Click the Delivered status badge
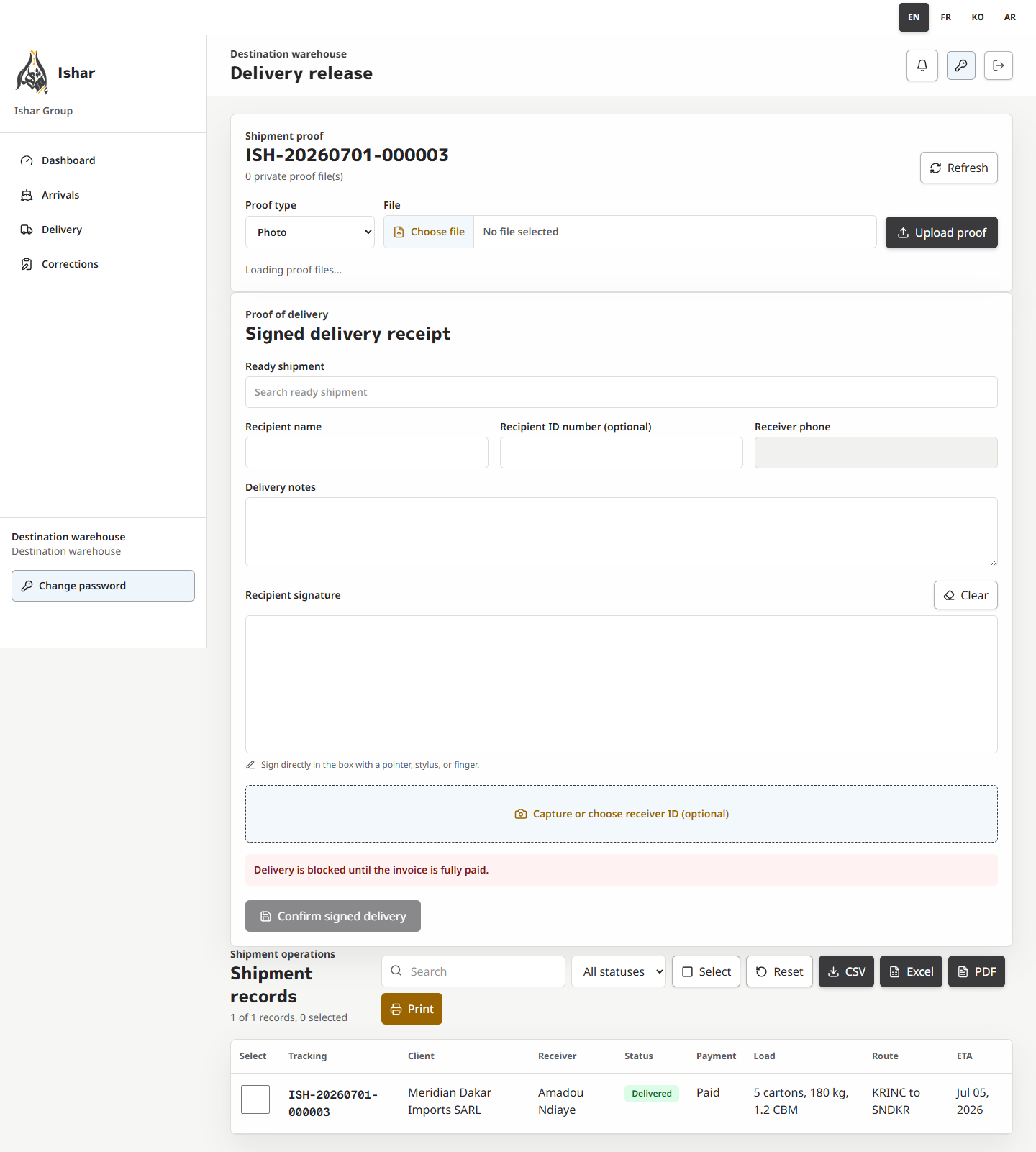This screenshot has height=1152, width=1036. tap(652, 1094)
